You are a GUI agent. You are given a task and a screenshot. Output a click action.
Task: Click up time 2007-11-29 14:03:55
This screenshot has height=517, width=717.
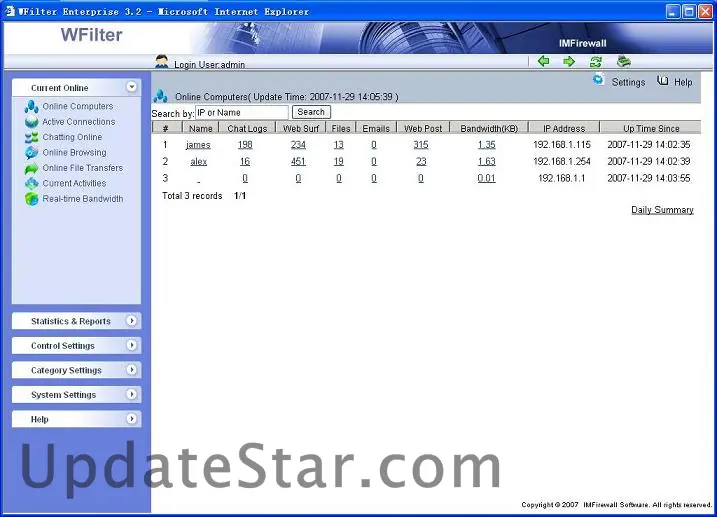648,178
